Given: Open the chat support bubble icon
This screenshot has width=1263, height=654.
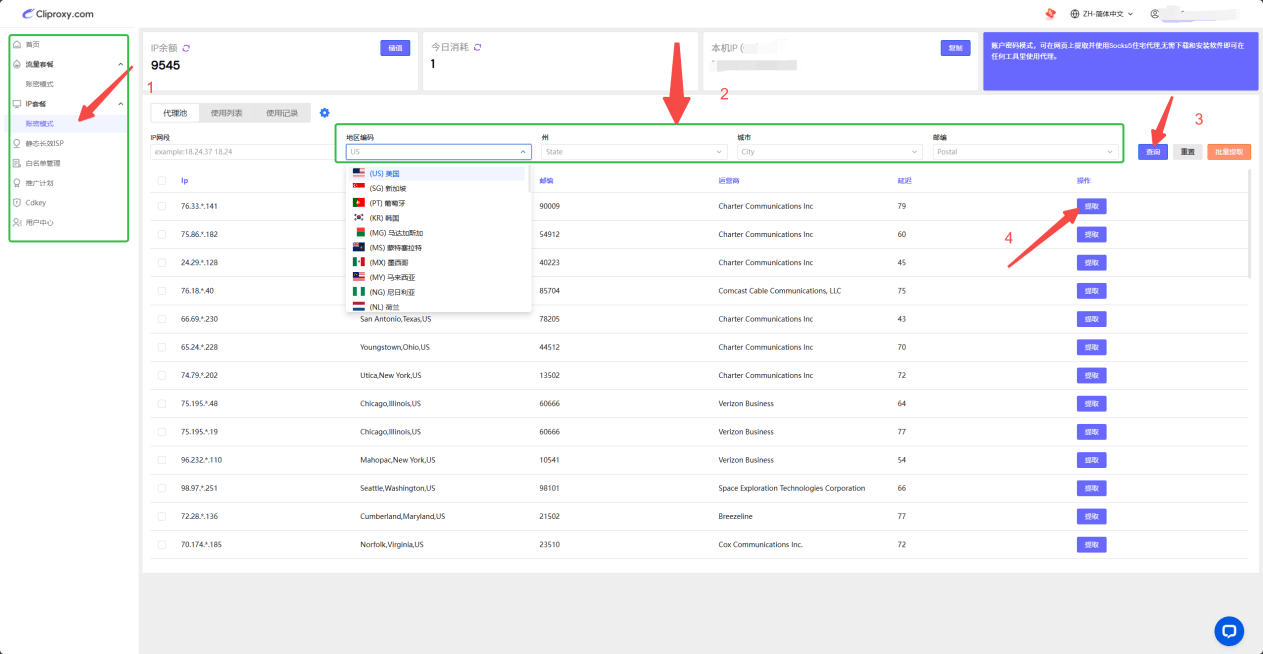Looking at the screenshot, I should point(1229,630).
